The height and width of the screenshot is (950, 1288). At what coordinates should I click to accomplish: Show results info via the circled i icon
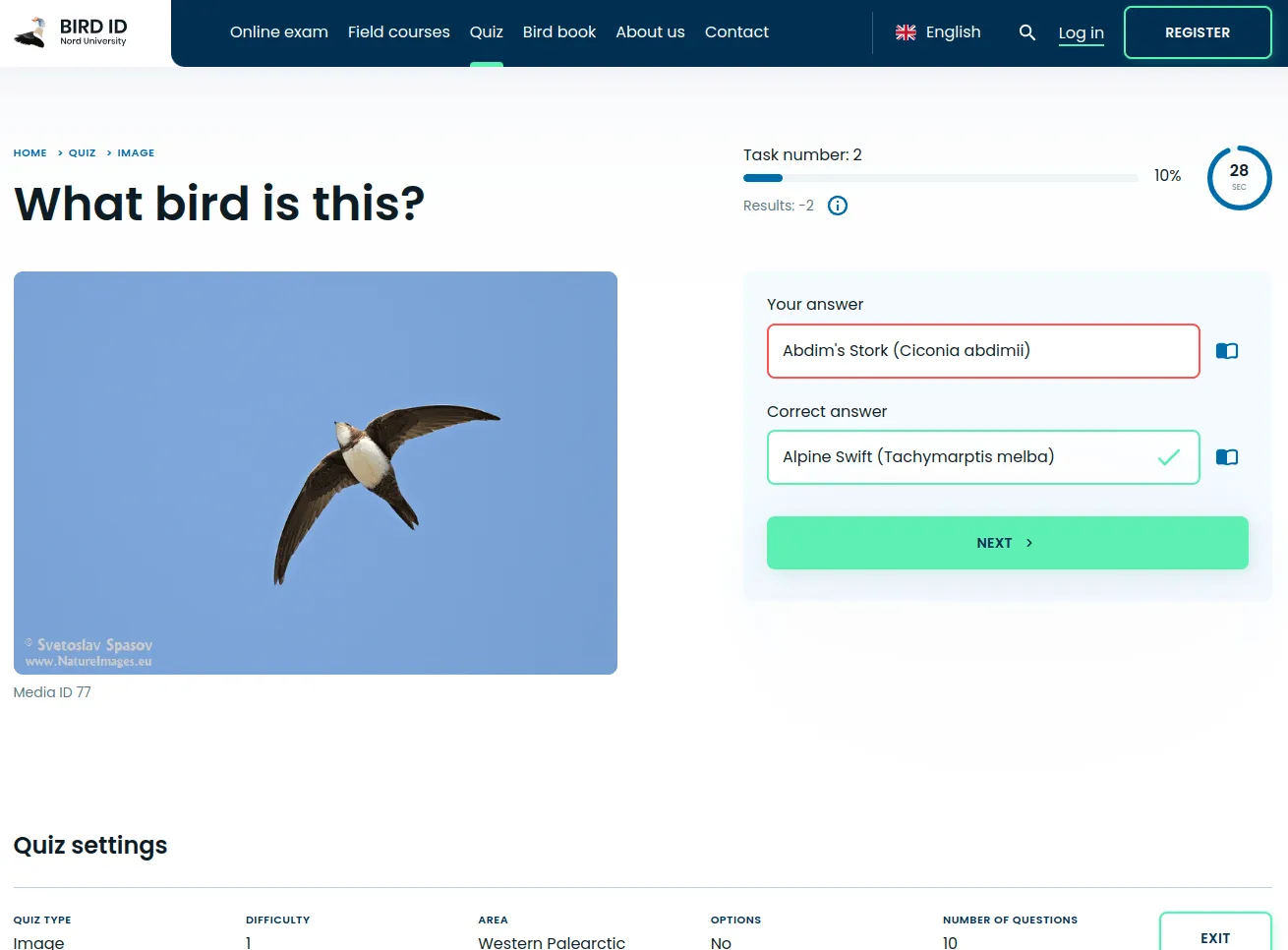pyautogui.click(x=838, y=206)
